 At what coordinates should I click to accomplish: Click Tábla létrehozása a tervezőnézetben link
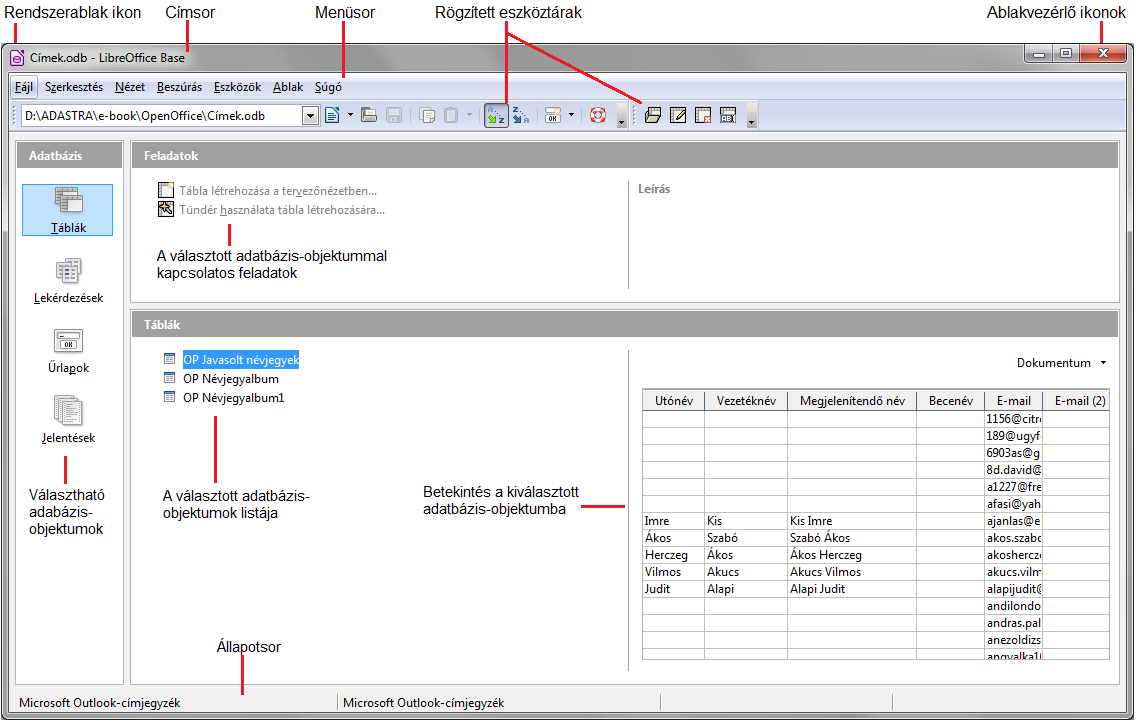point(278,191)
